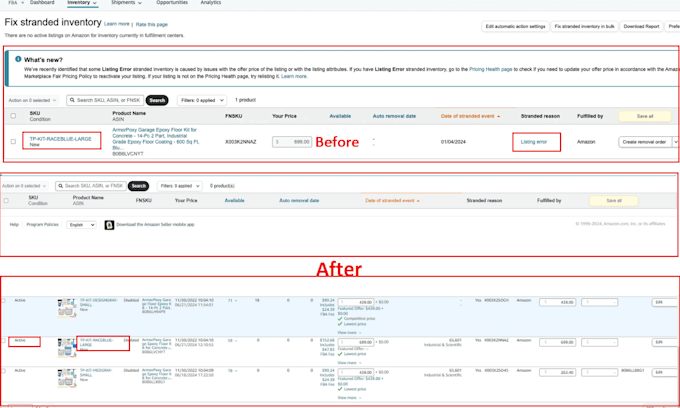This screenshot has height=408, width=680.
Task: Click the Rate this page link
Action: 152,25
